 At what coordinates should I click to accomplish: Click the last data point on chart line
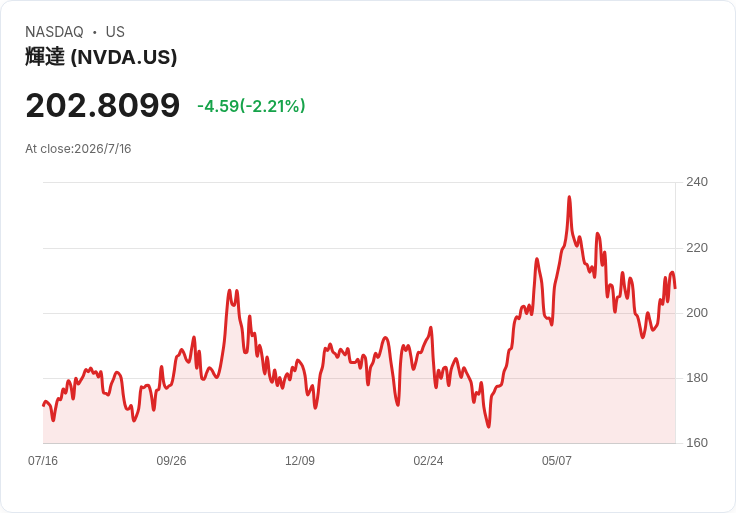[x=675, y=288]
